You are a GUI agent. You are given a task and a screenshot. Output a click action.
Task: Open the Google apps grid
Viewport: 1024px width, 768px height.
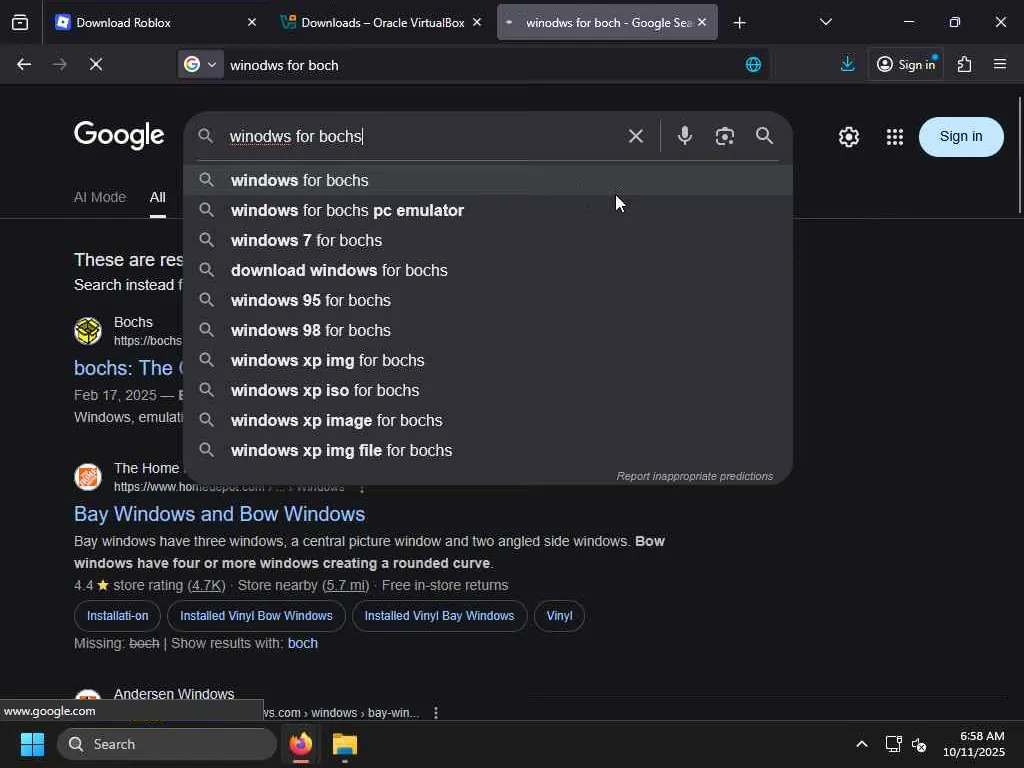(x=895, y=136)
